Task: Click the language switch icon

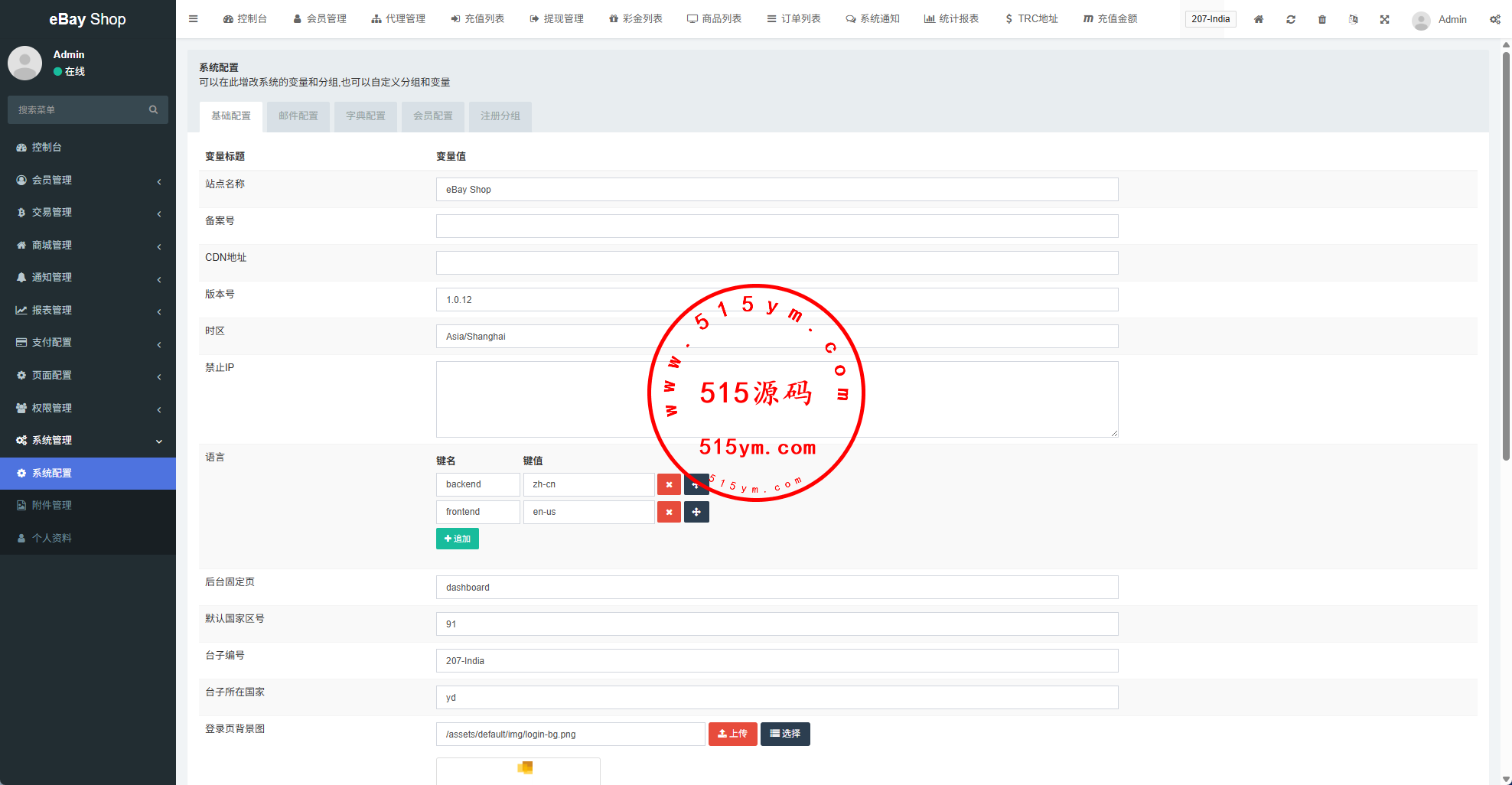Action: coord(1353,19)
